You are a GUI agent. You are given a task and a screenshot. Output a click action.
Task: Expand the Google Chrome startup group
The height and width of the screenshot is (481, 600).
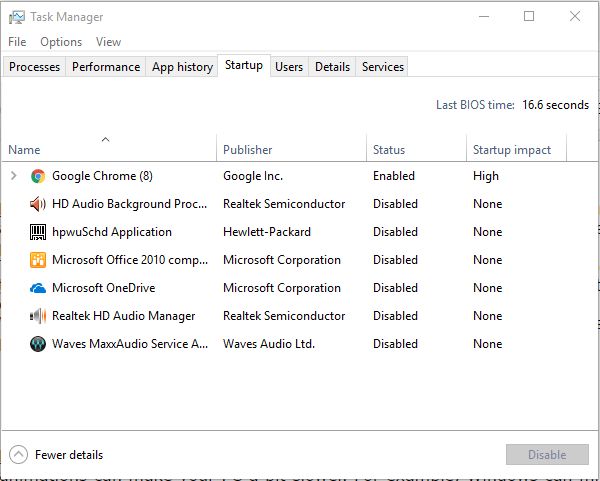[x=13, y=176]
